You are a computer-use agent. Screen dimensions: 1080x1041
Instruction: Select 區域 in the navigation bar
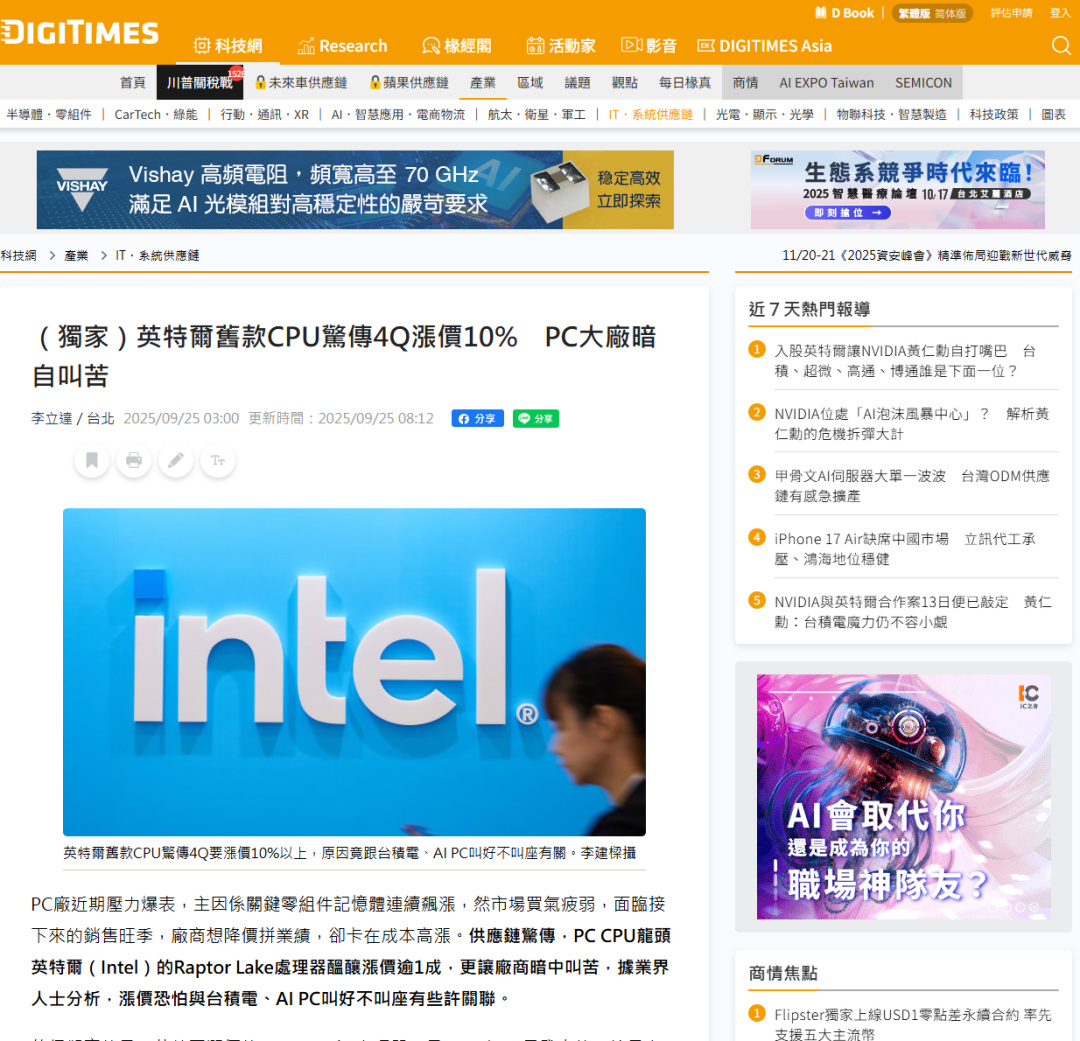click(x=530, y=83)
